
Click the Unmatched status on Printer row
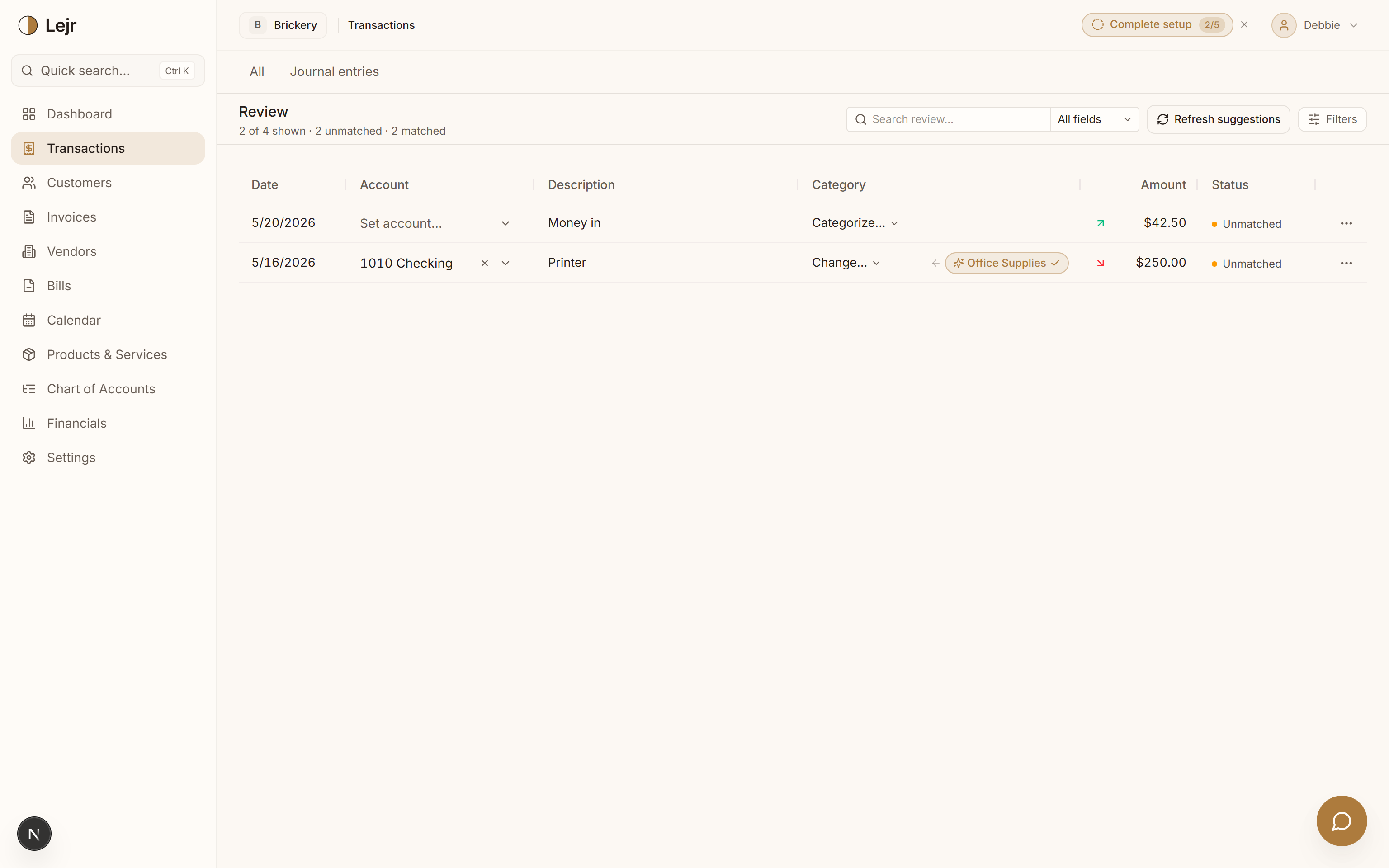pyautogui.click(x=1246, y=264)
